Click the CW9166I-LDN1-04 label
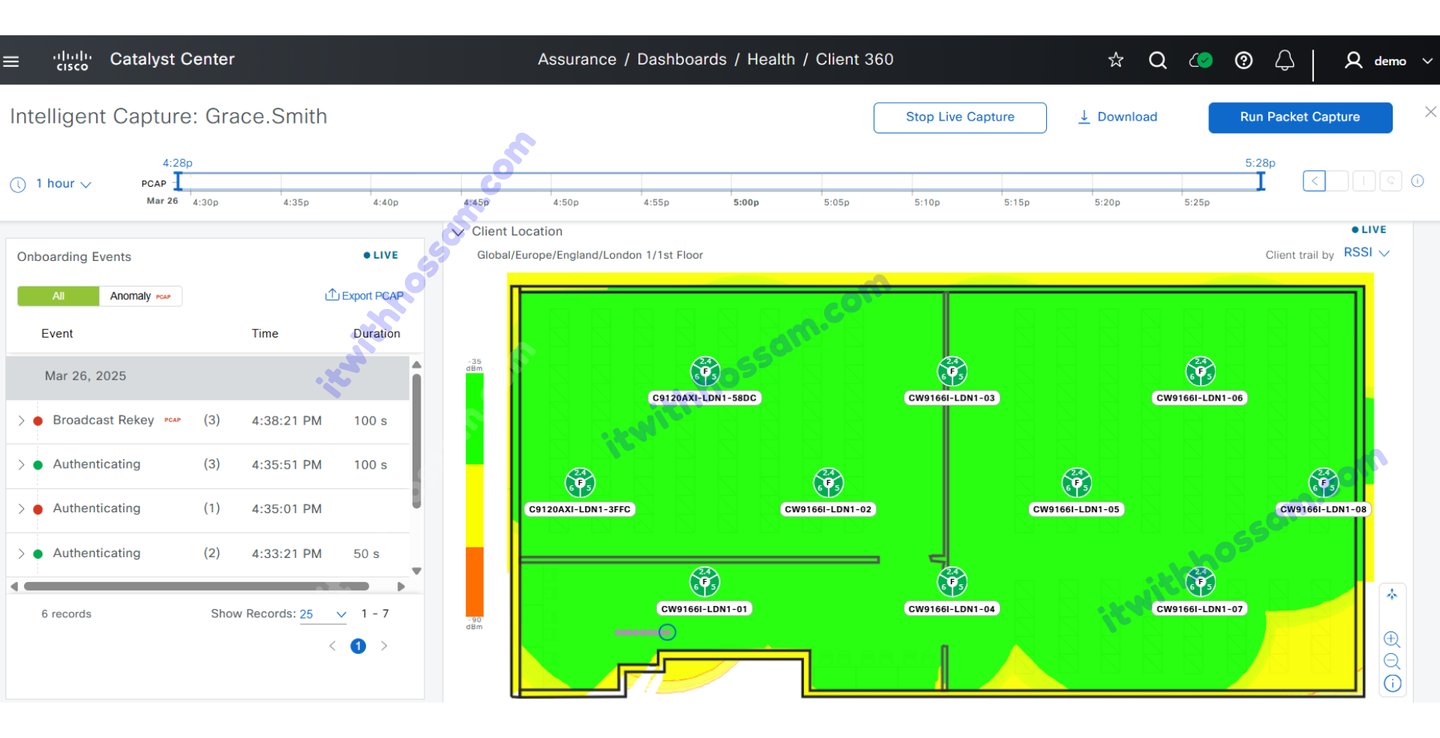The width and height of the screenshot is (1440, 738). 952,609
